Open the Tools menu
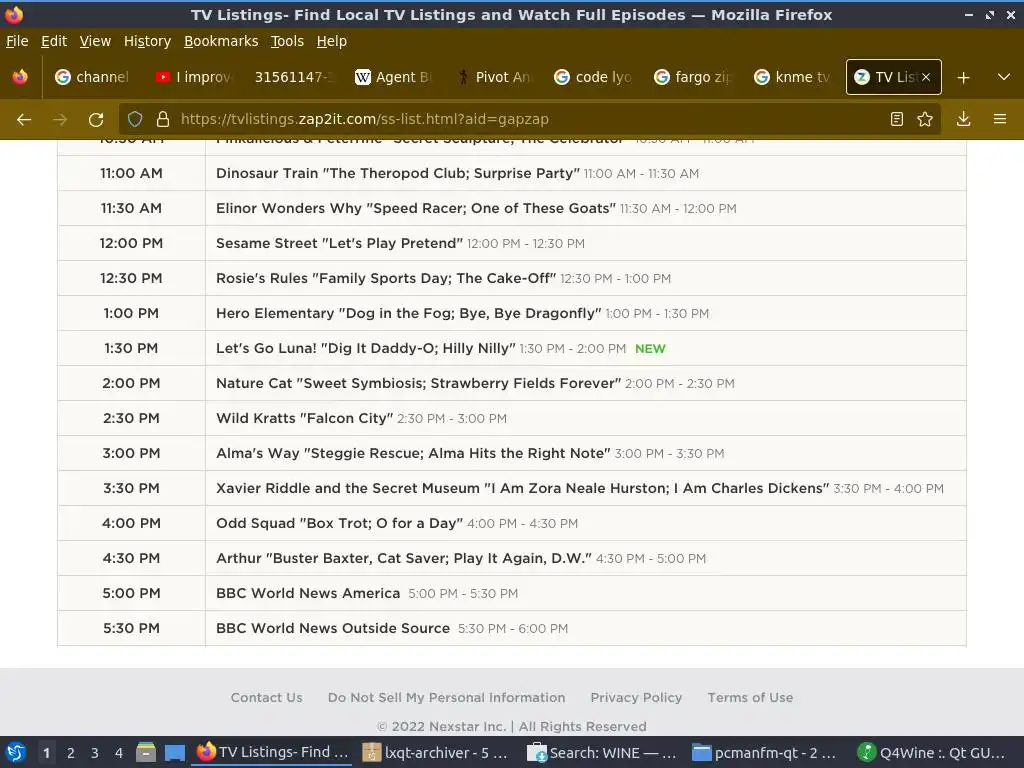This screenshot has height=768, width=1024. coord(287,41)
